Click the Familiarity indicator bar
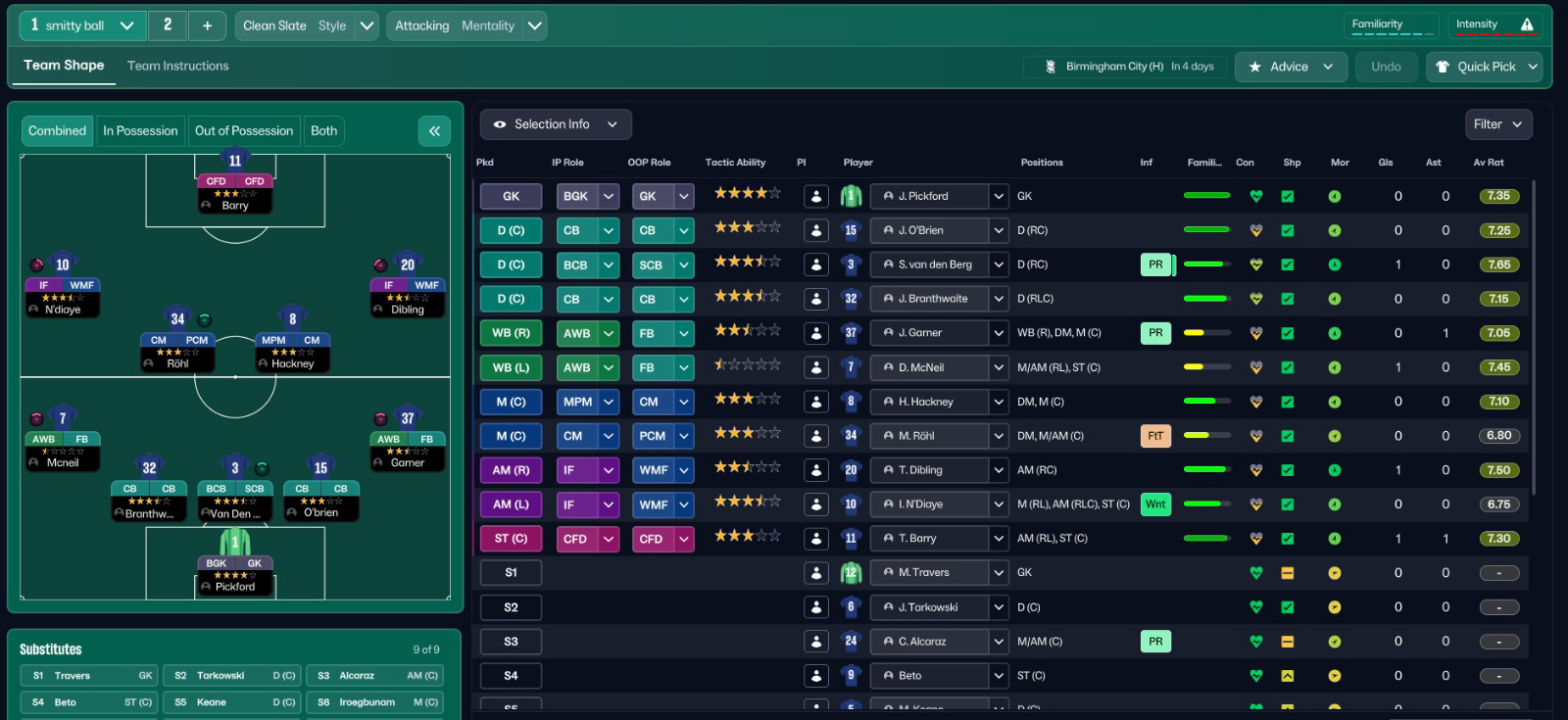 pyautogui.click(x=1393, y=25)
